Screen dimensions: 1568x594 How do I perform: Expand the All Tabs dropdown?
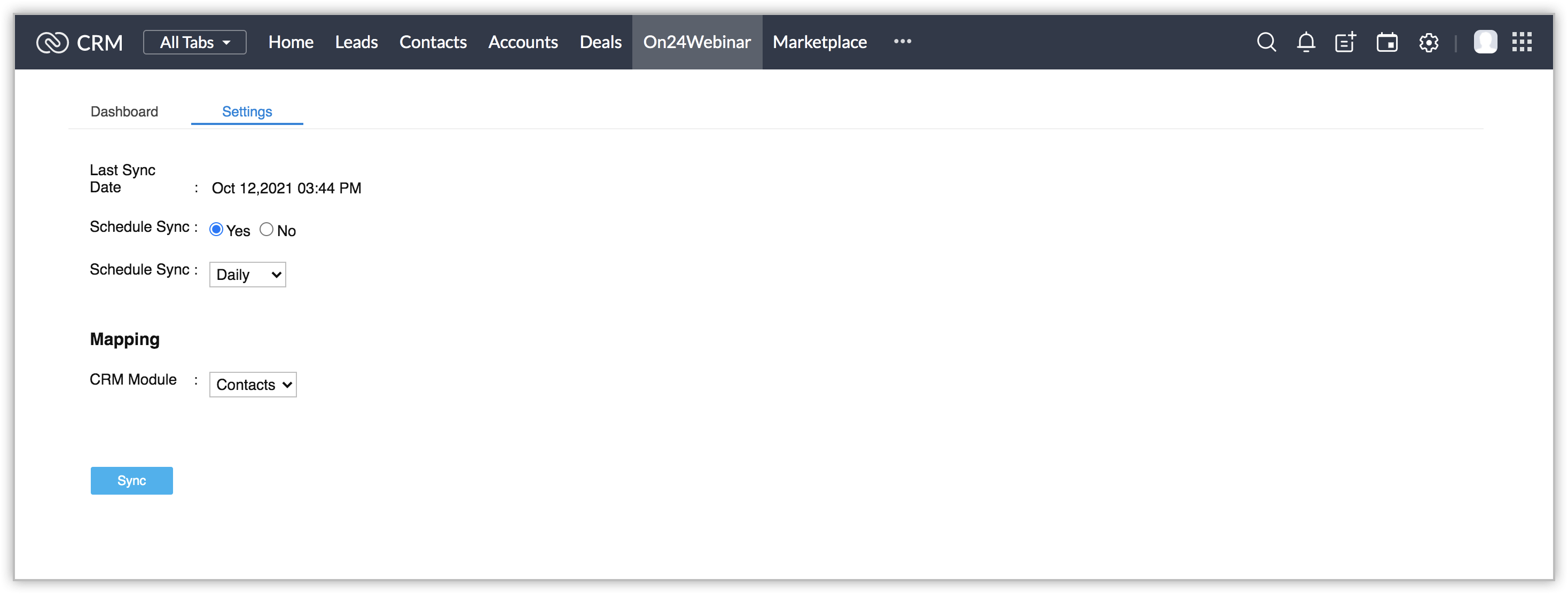tap(195, 42)
